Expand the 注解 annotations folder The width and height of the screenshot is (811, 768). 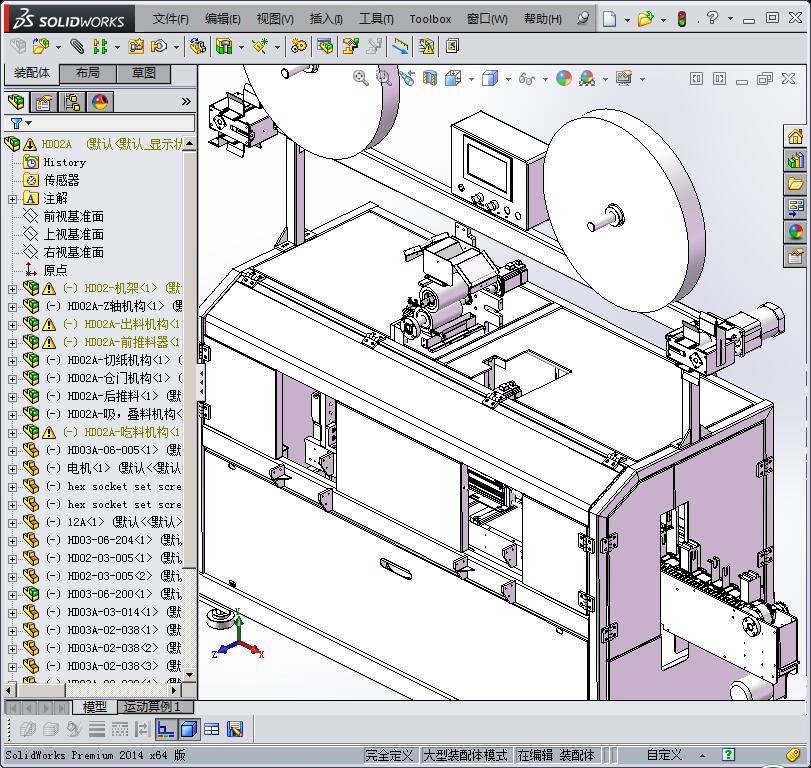[12, 199]
